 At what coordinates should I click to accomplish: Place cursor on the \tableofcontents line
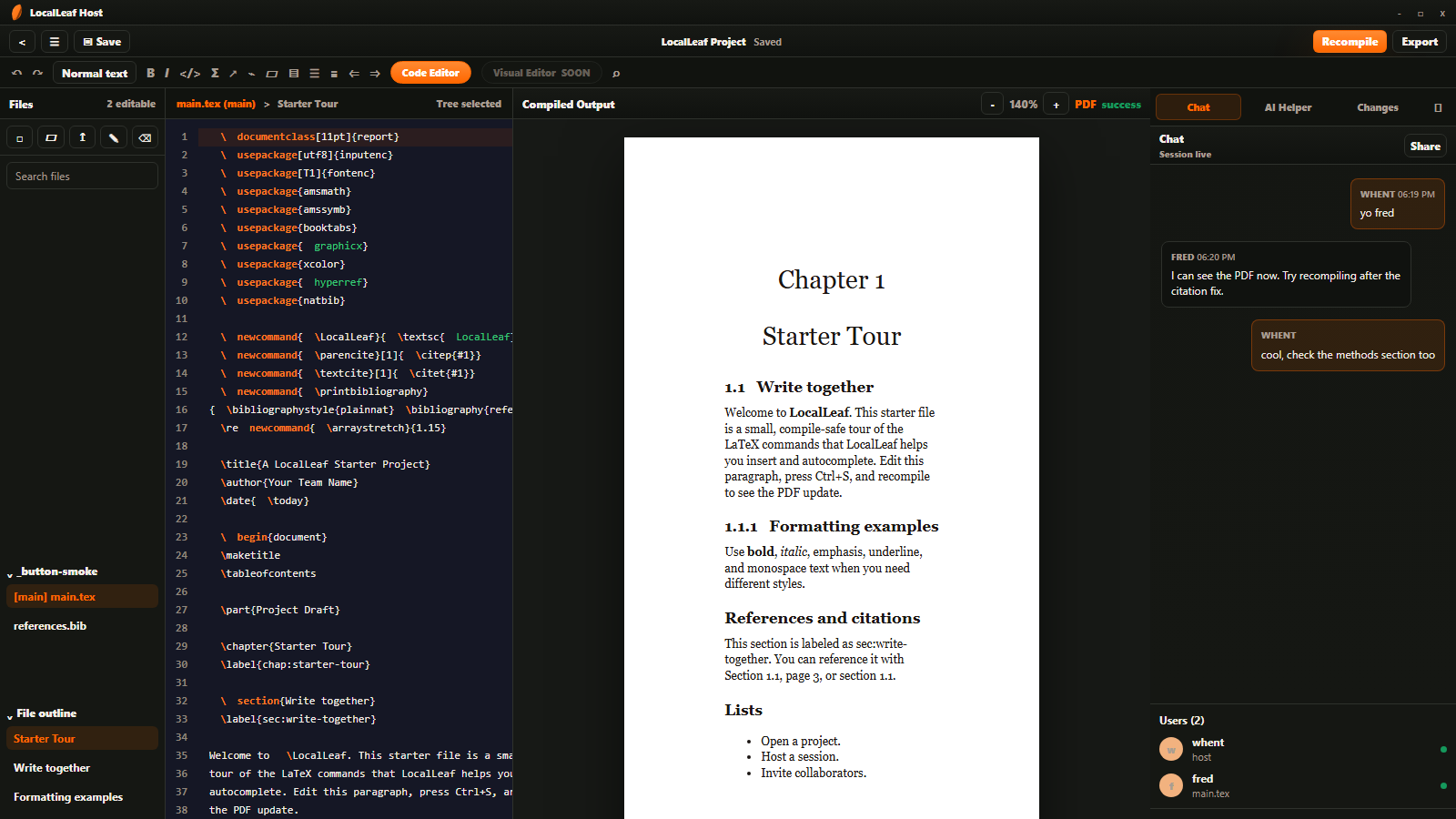268,573
